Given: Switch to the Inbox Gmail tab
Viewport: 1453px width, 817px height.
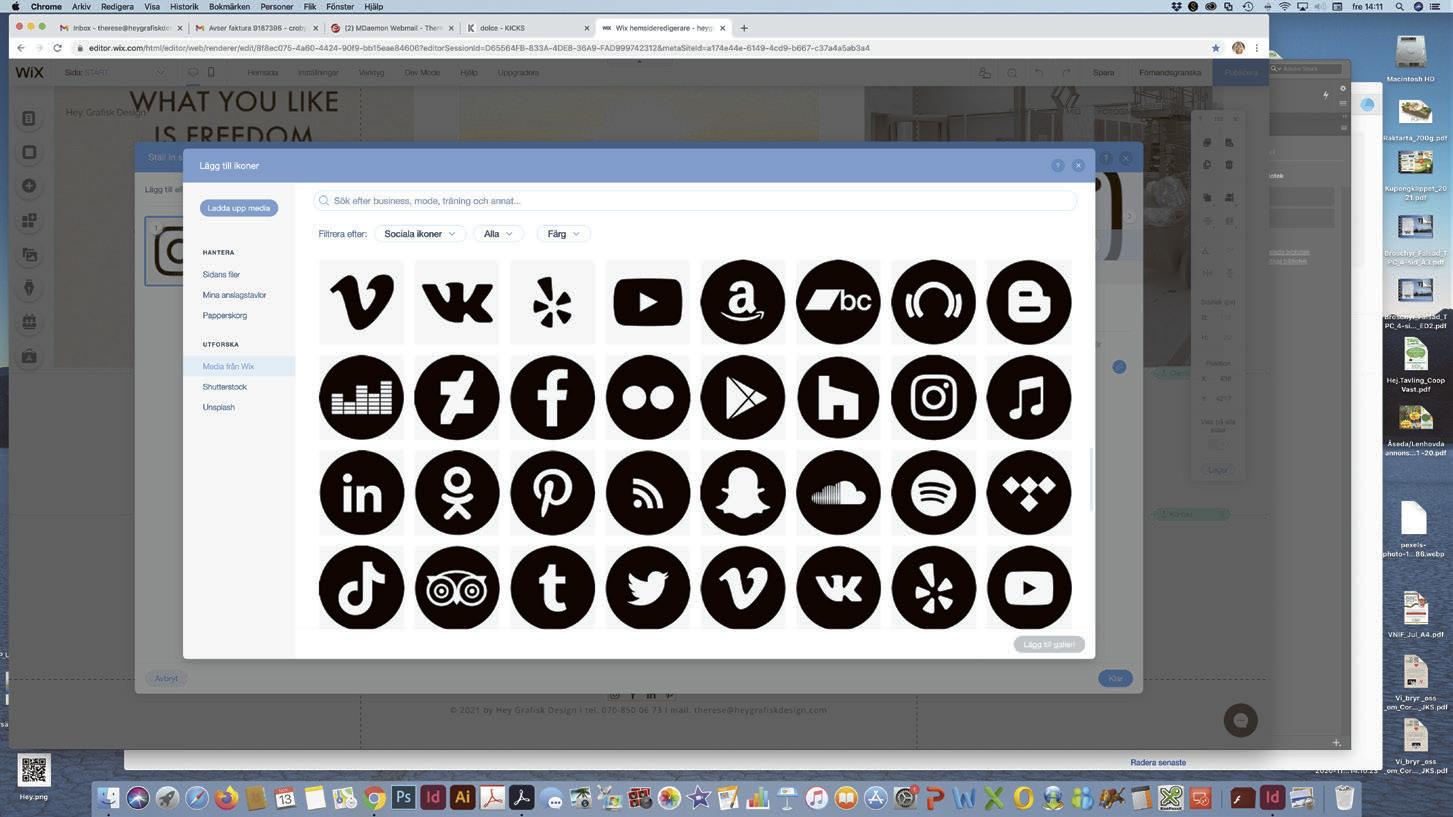Looking at the screenshot, I should (x=119, y=28).
